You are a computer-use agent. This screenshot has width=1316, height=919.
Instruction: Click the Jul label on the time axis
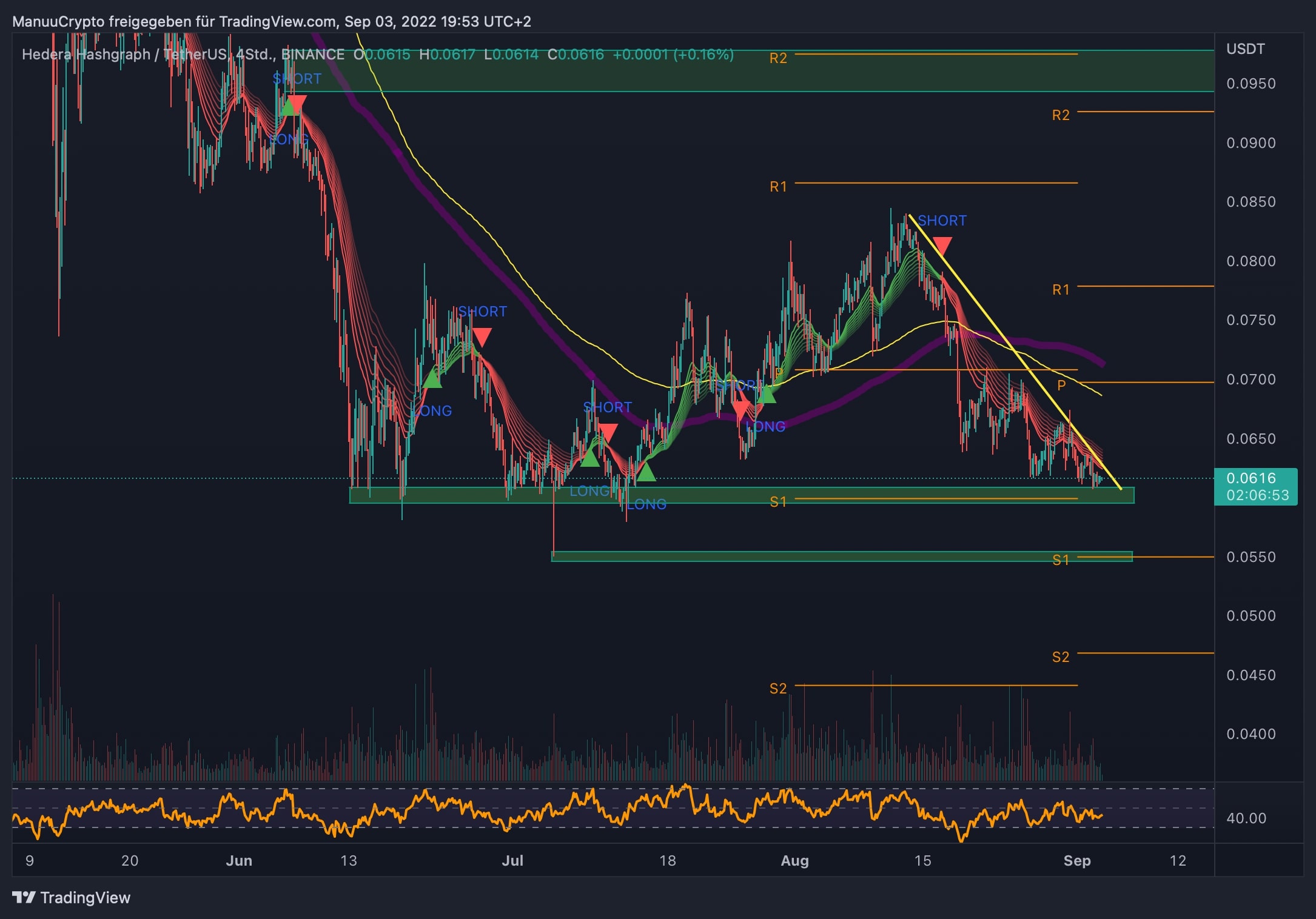(x=512, y=861)
